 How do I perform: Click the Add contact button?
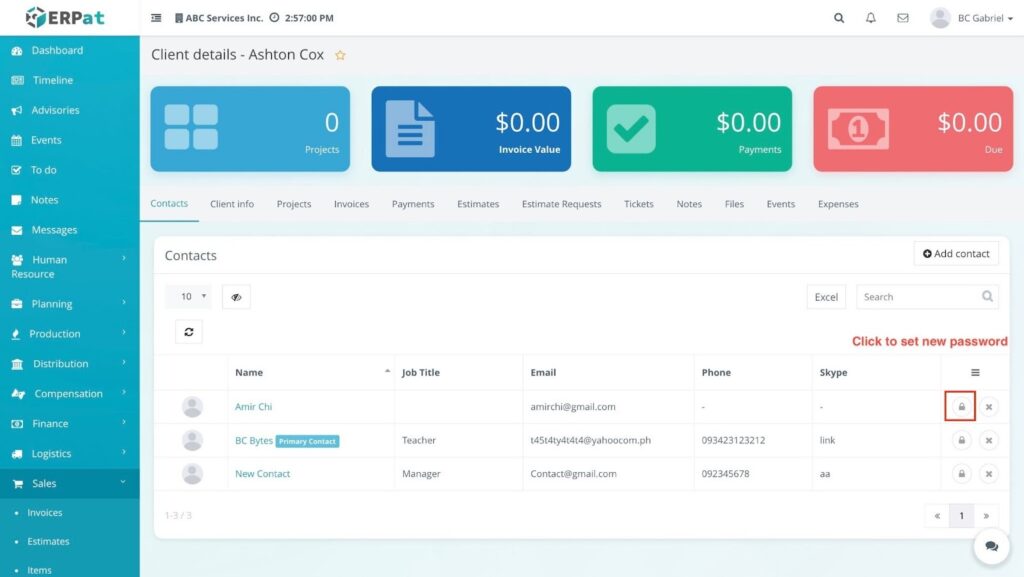click(956, 254)
